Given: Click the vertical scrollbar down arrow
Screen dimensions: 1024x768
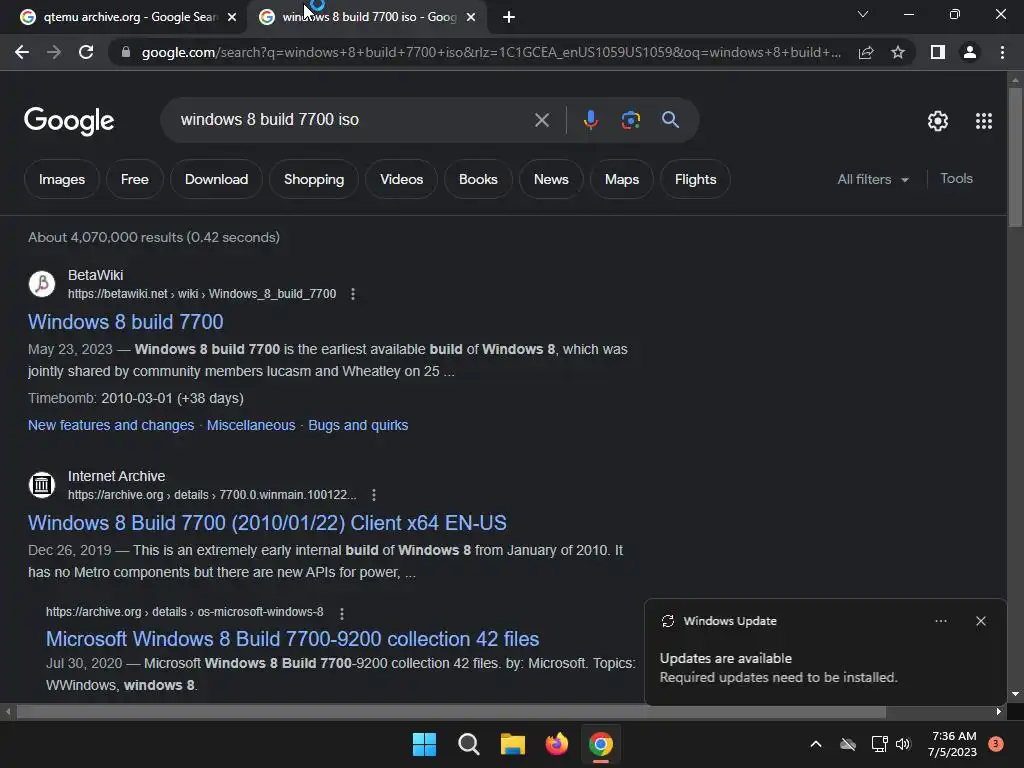Looking at the screenshot, I should (x=1015, y=694).
